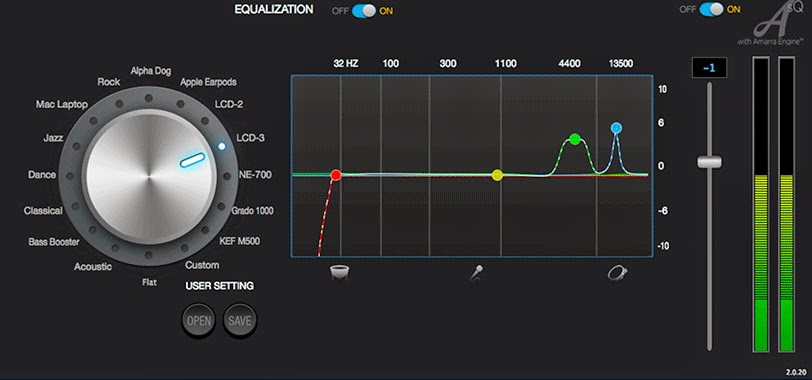This screenshot has height=380, width=812.
Task: Open a saved user setting
Action: [x=198, y=320]
